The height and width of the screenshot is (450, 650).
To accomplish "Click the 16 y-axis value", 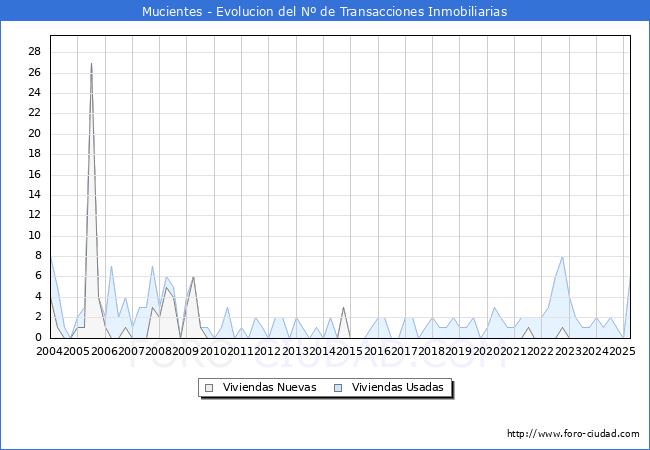I will point(35,174).
